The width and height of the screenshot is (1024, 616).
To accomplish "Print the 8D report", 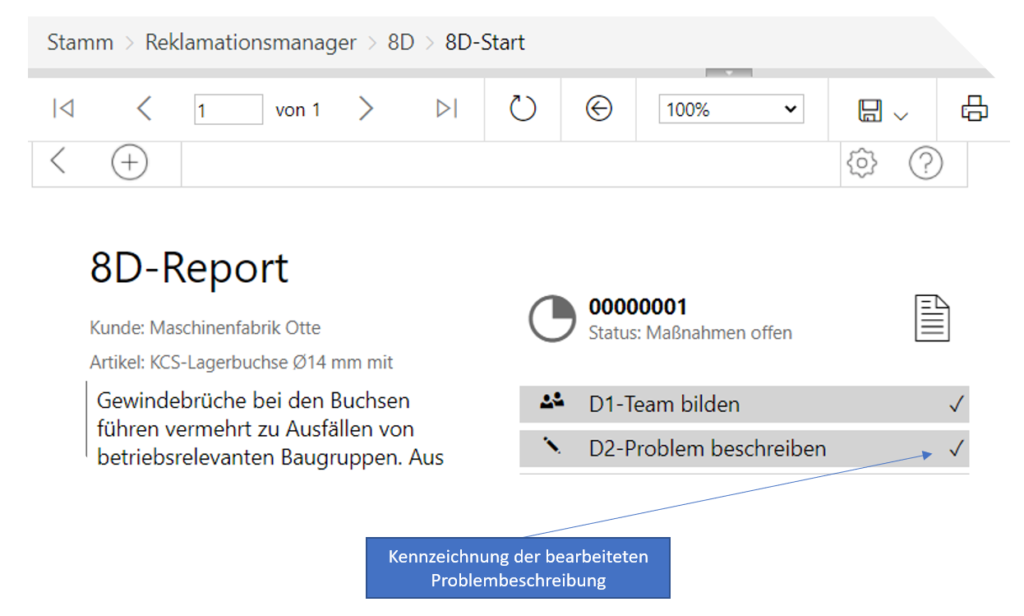I will click(974, 108).
